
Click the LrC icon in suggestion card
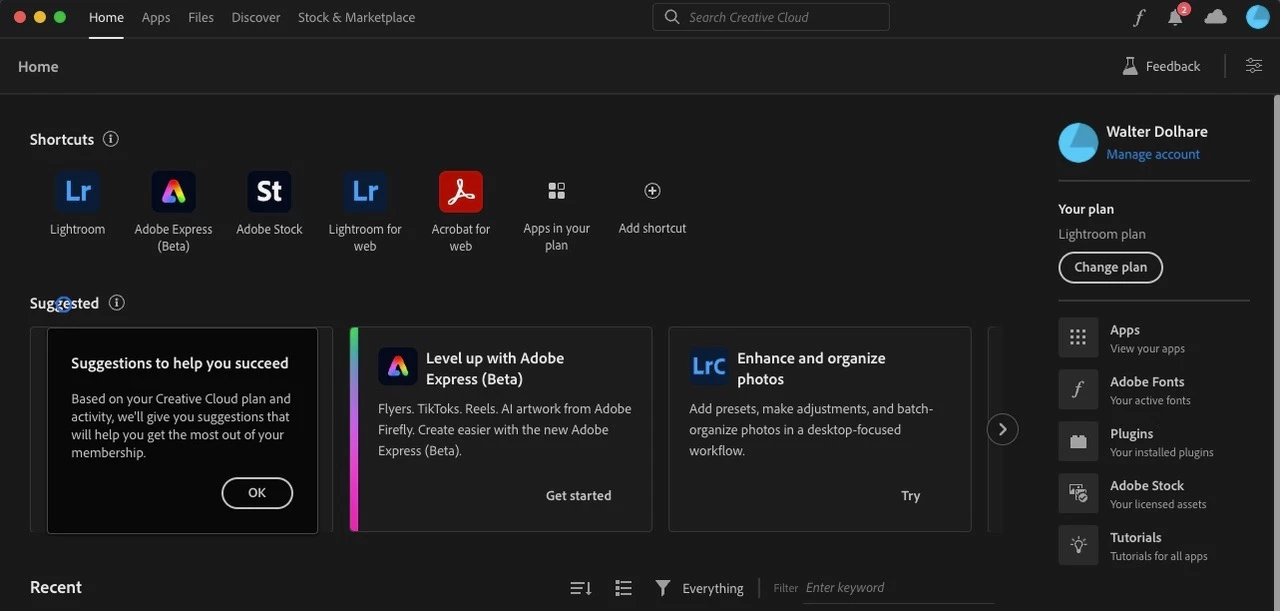point(709,367)
